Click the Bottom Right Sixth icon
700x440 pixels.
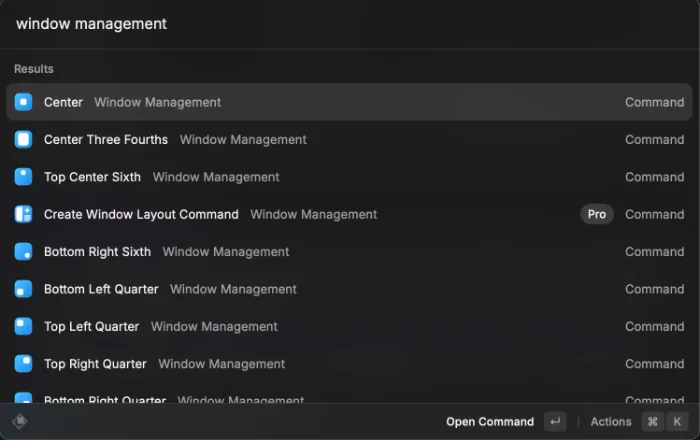click(24, 252)
